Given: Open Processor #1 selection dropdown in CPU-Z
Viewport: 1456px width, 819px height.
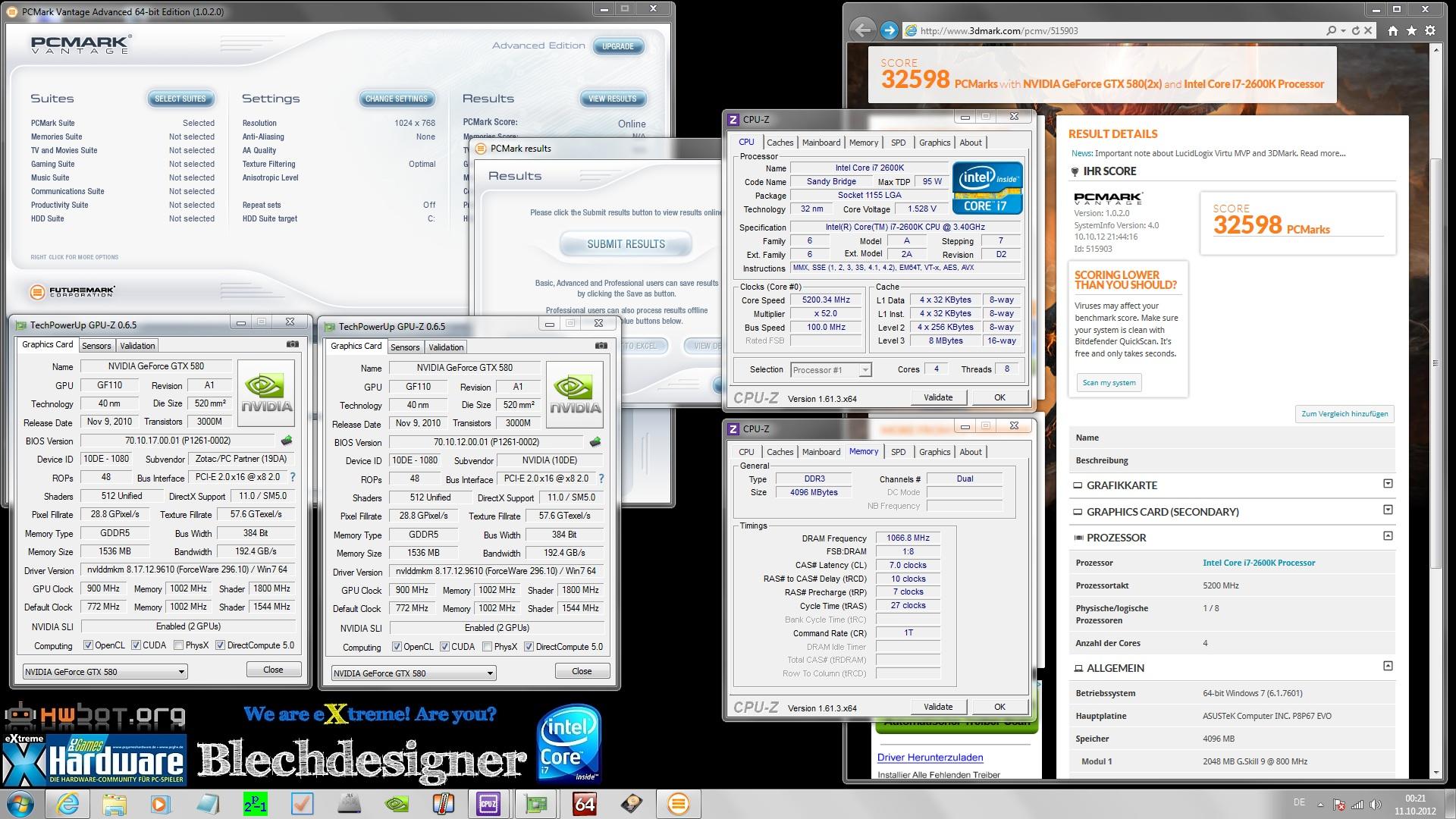Looking at the screenshot, I should tap(830, 370).
